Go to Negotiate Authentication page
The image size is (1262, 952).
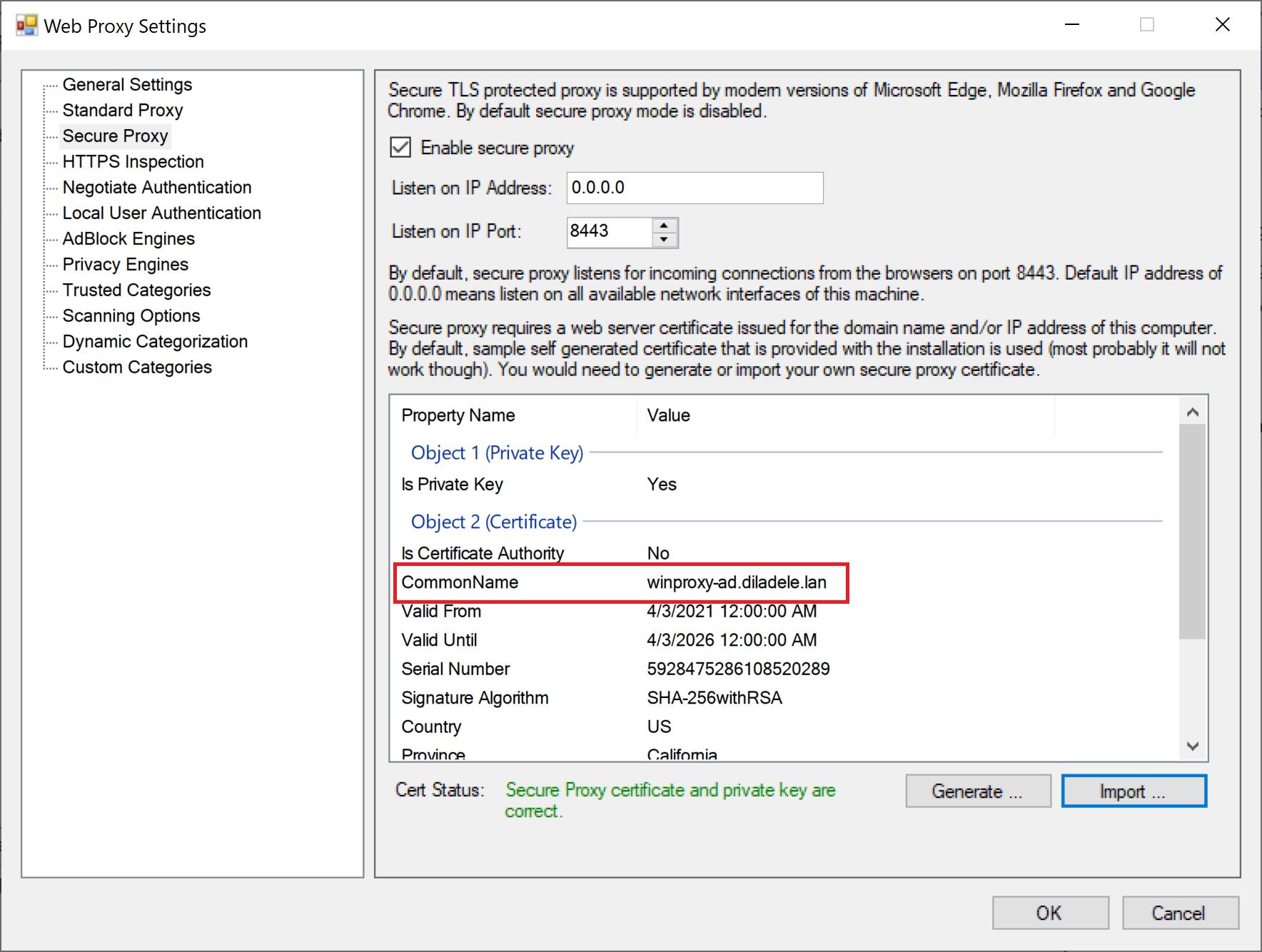[x=157, y=188]
